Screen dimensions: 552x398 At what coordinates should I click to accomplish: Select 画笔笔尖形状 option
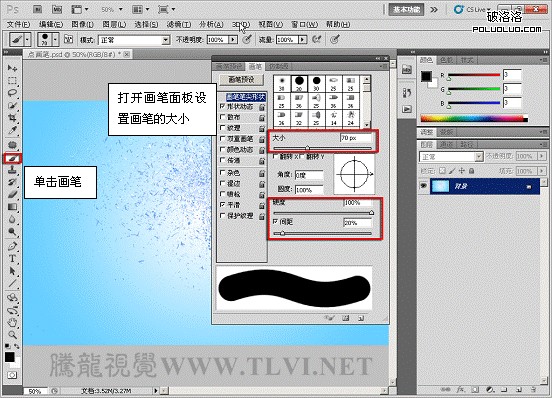[x=245, y=97]
